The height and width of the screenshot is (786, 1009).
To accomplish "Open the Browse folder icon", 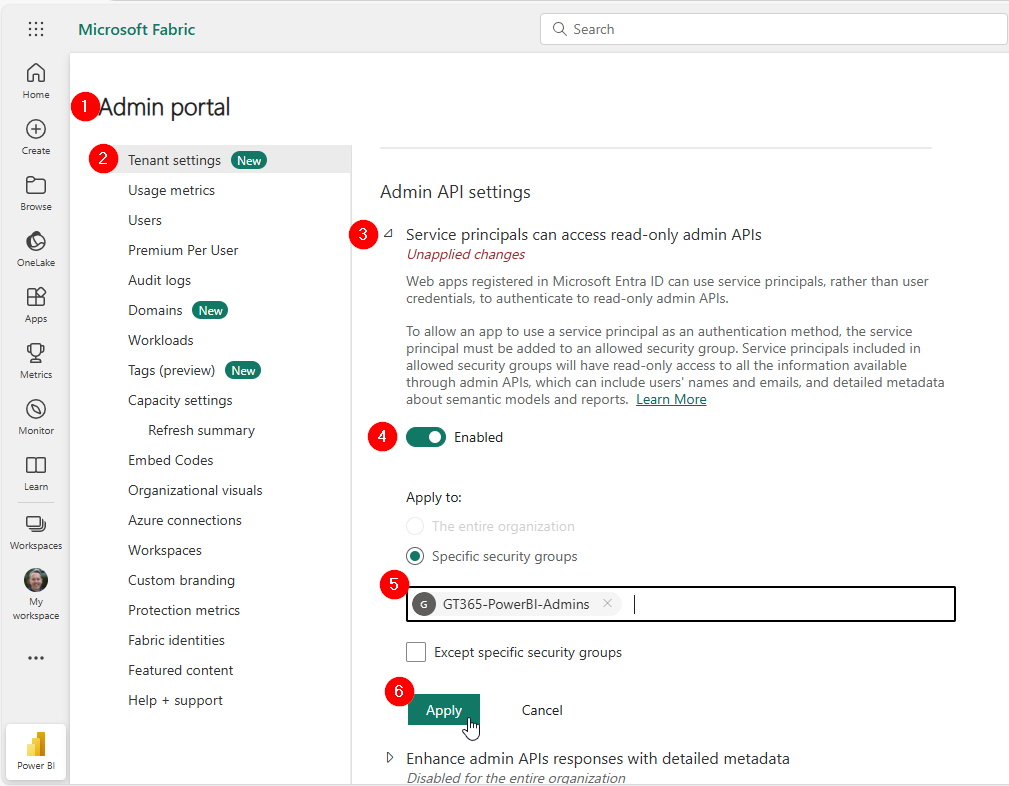I will pyautogui.click(x=36, y=193).
